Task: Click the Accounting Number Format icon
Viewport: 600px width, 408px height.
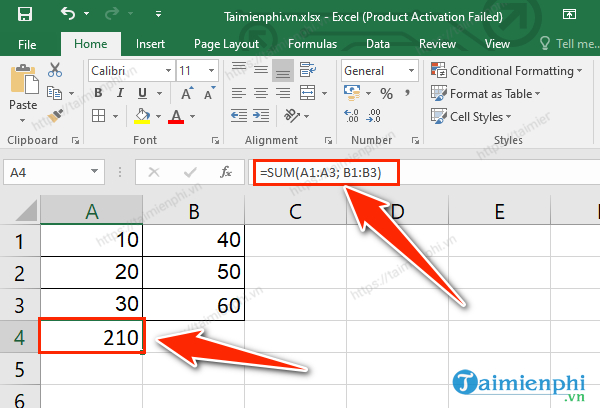Action: [352, 93]
